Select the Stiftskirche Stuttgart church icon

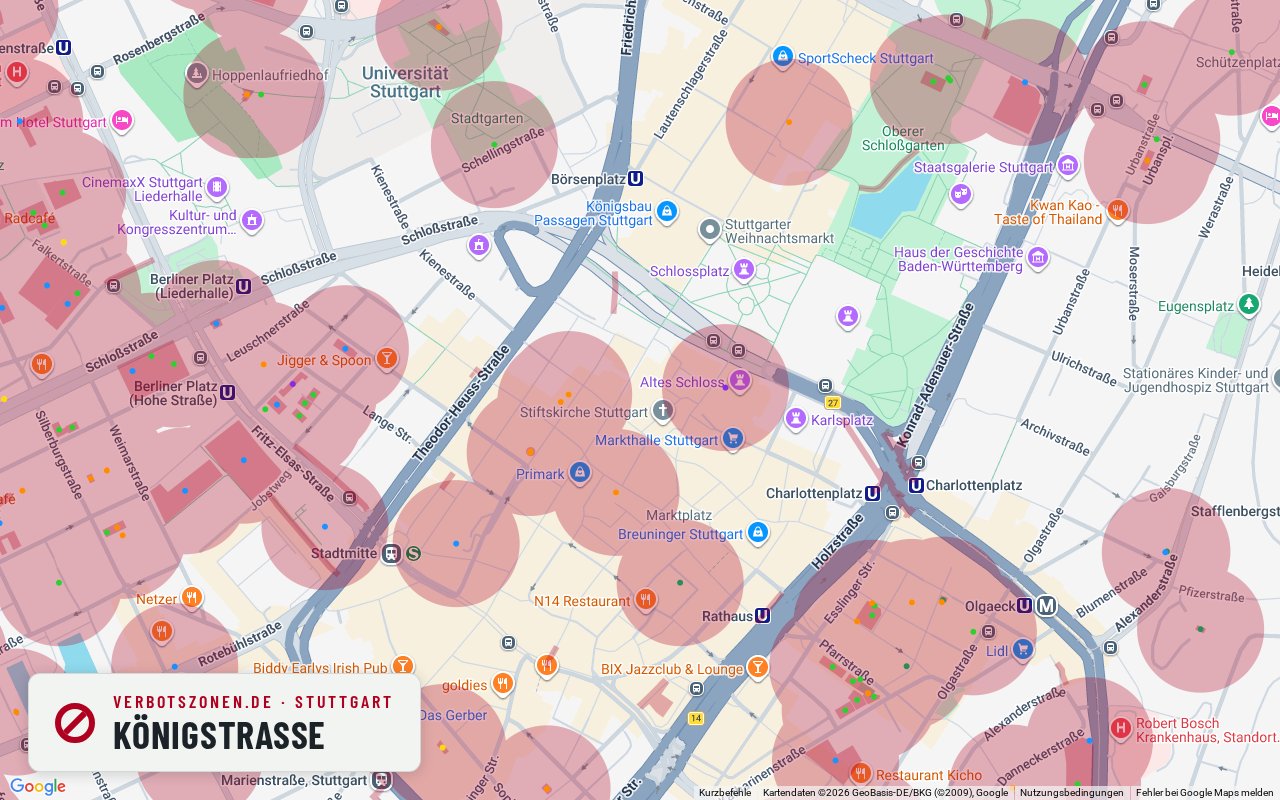point(663,410)
